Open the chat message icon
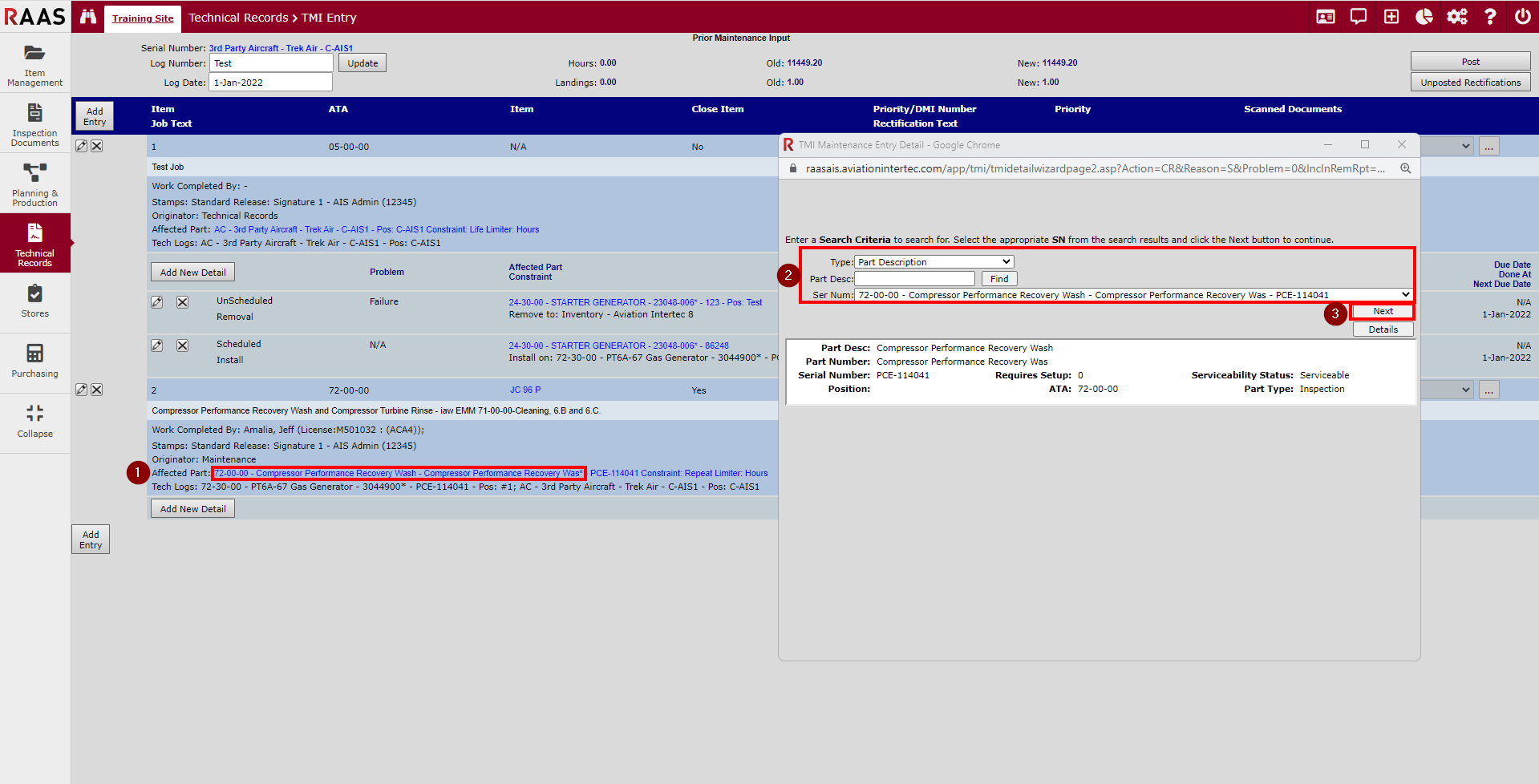This screenshot has width=1539, height=784. 1359,17
